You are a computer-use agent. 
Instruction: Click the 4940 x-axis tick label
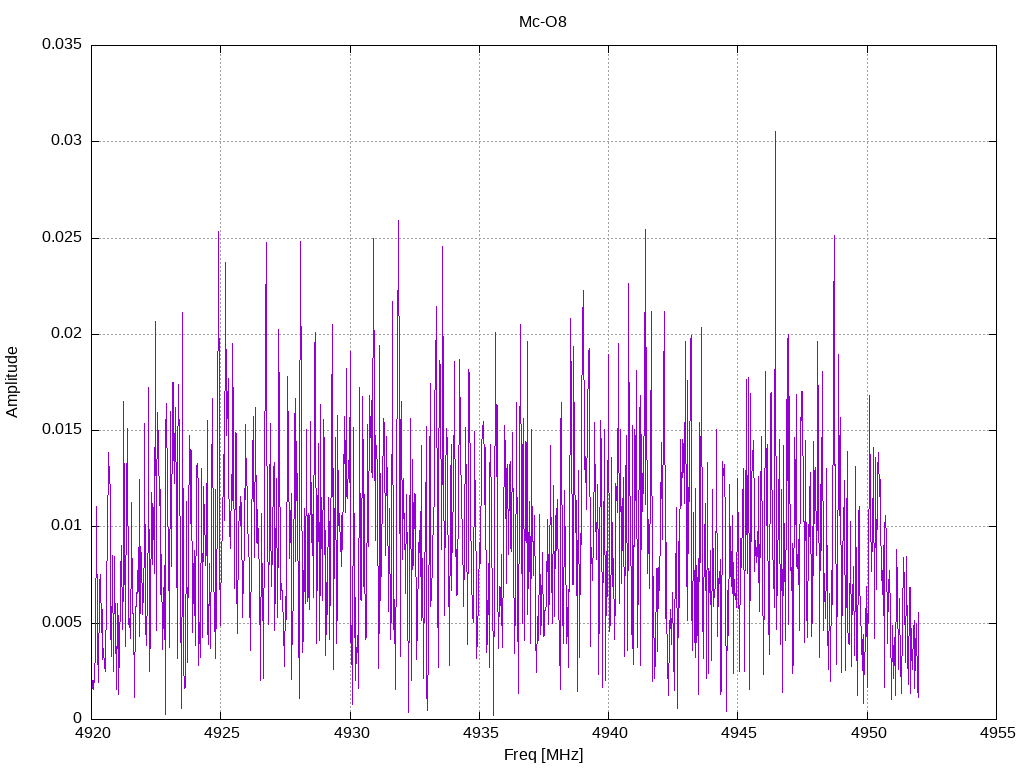[609, 733]
